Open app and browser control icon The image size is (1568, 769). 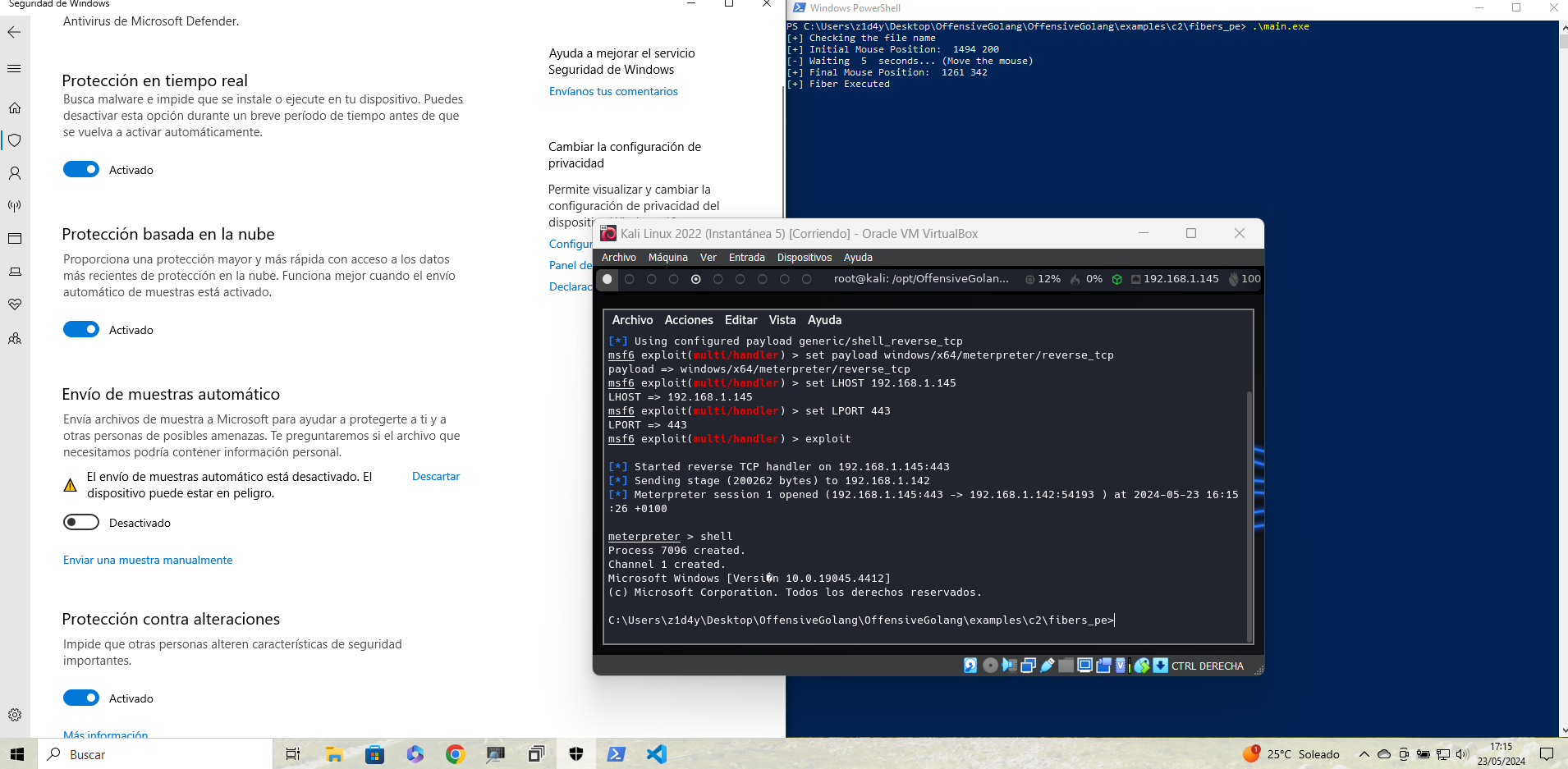point(15,239)
